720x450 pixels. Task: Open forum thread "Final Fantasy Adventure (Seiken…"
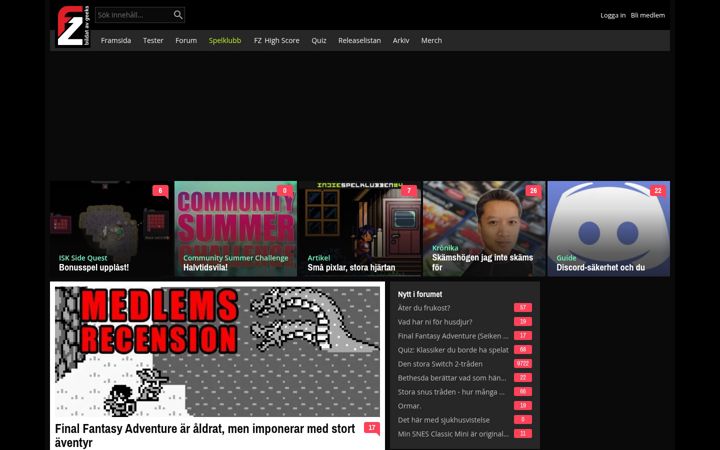pyautogui.click(x=453, y=336)
